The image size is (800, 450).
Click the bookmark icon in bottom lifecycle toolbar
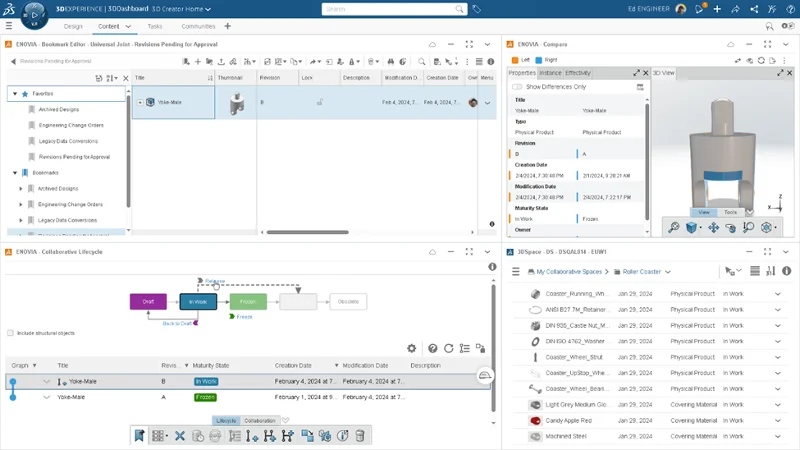click(140, 436)
